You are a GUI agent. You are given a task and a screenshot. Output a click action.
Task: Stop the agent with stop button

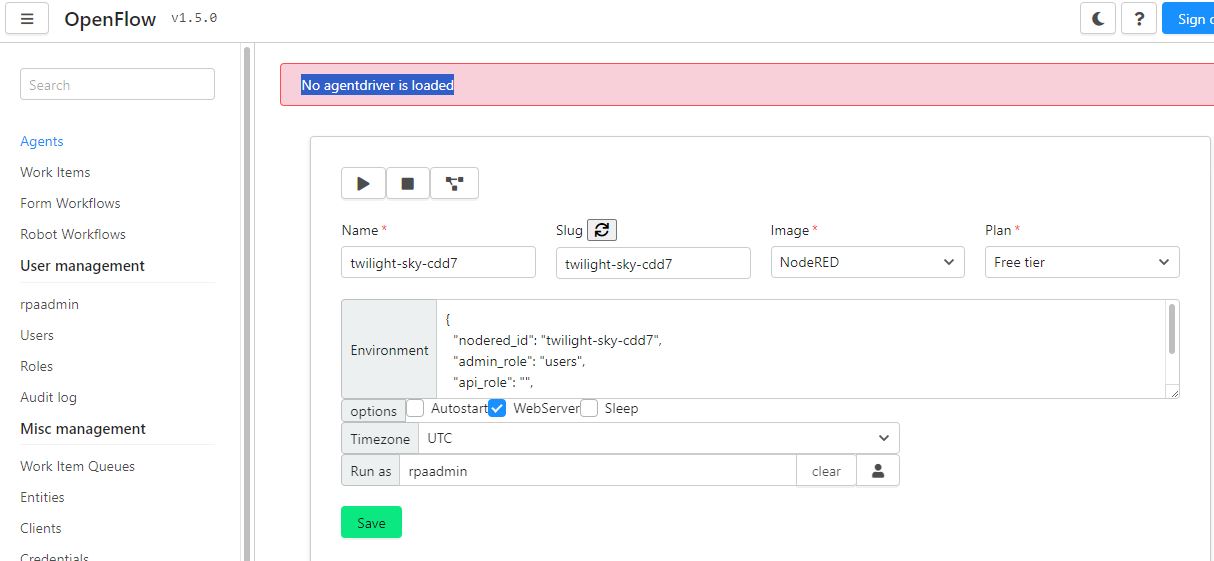[x=407, y=183]
